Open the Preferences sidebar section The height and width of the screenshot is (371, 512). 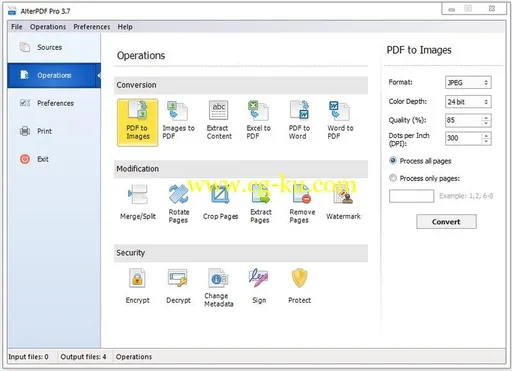coord(54,103)
